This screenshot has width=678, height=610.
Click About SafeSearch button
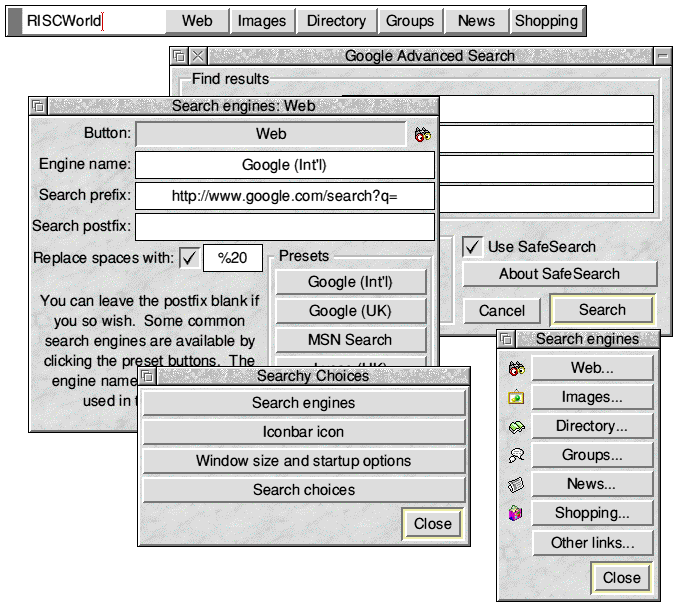pyautogui.click(x=559, y=274)
